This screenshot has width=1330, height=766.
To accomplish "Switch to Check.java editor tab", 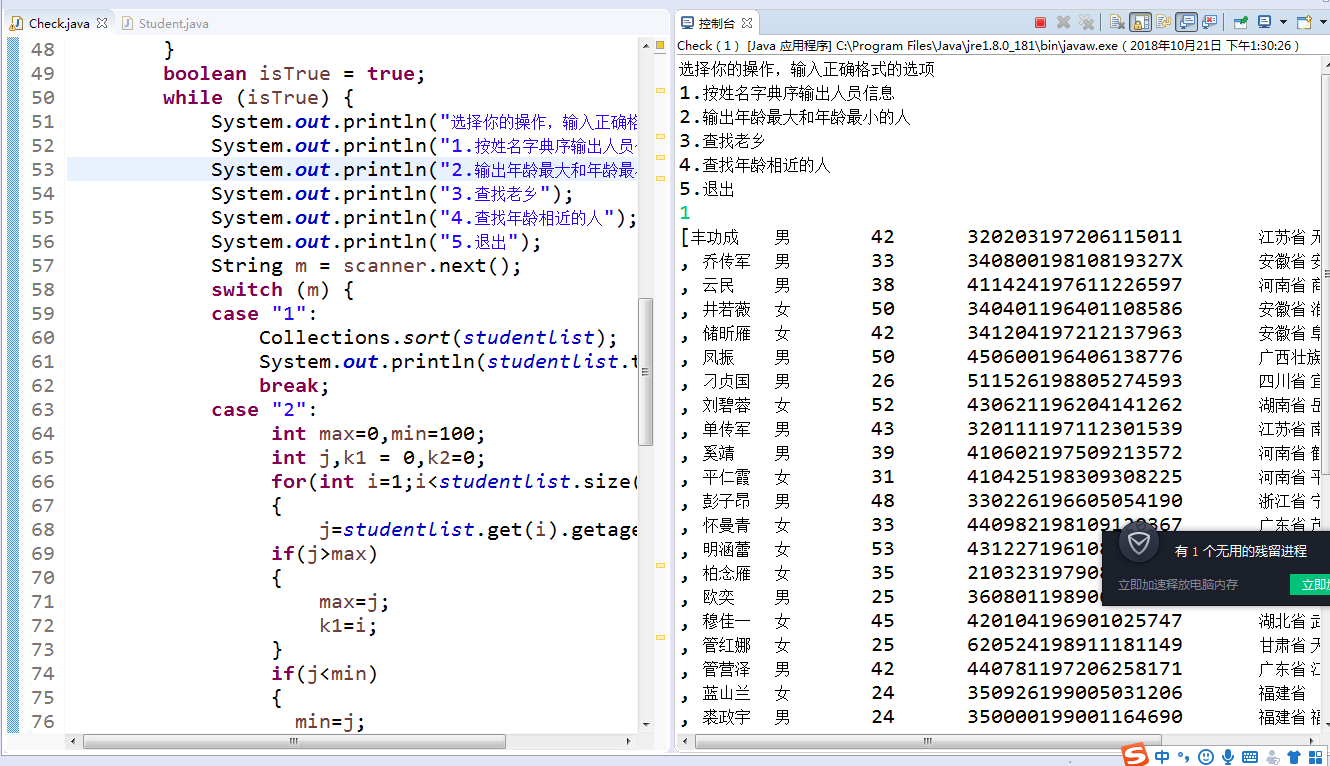I will (58, 23).
